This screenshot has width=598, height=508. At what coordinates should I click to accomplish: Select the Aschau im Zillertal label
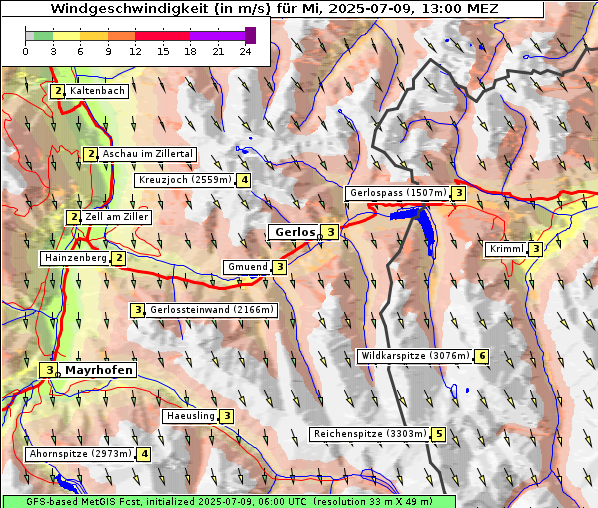click(148, 154)
